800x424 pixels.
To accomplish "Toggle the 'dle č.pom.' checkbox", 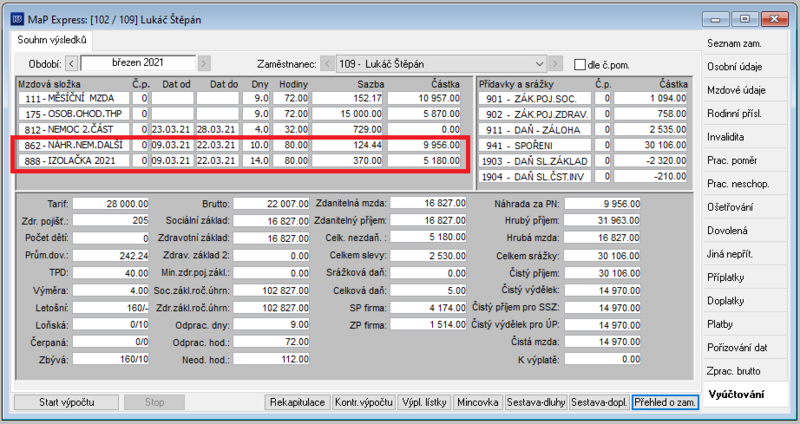I will click(x=580, y=65).
